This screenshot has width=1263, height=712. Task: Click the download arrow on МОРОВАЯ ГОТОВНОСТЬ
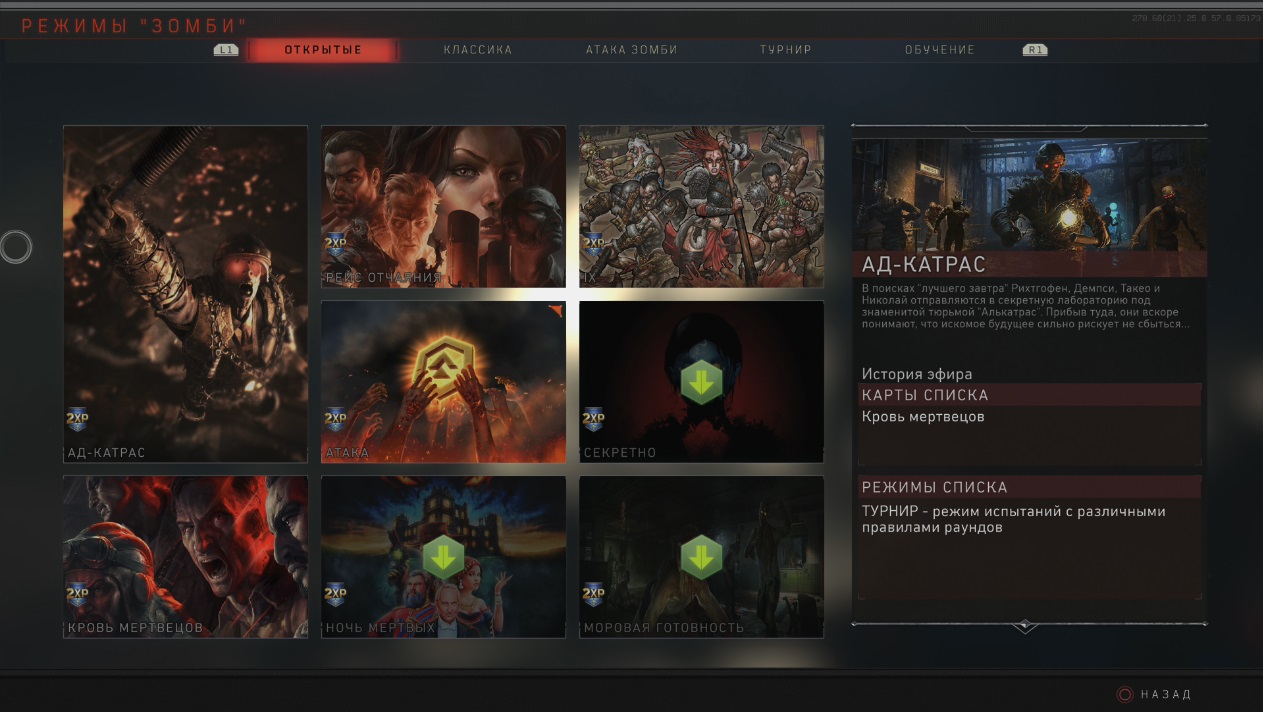[x=701, y=556]
